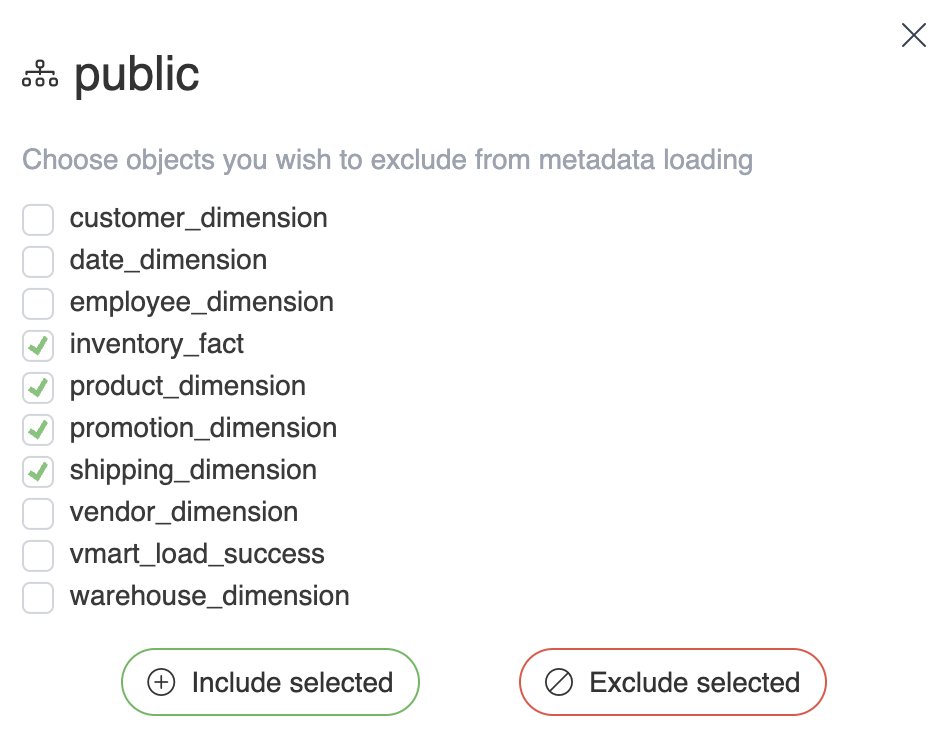Click the plus icon in Include selected
Screen dimensions: 948x740
161,683
